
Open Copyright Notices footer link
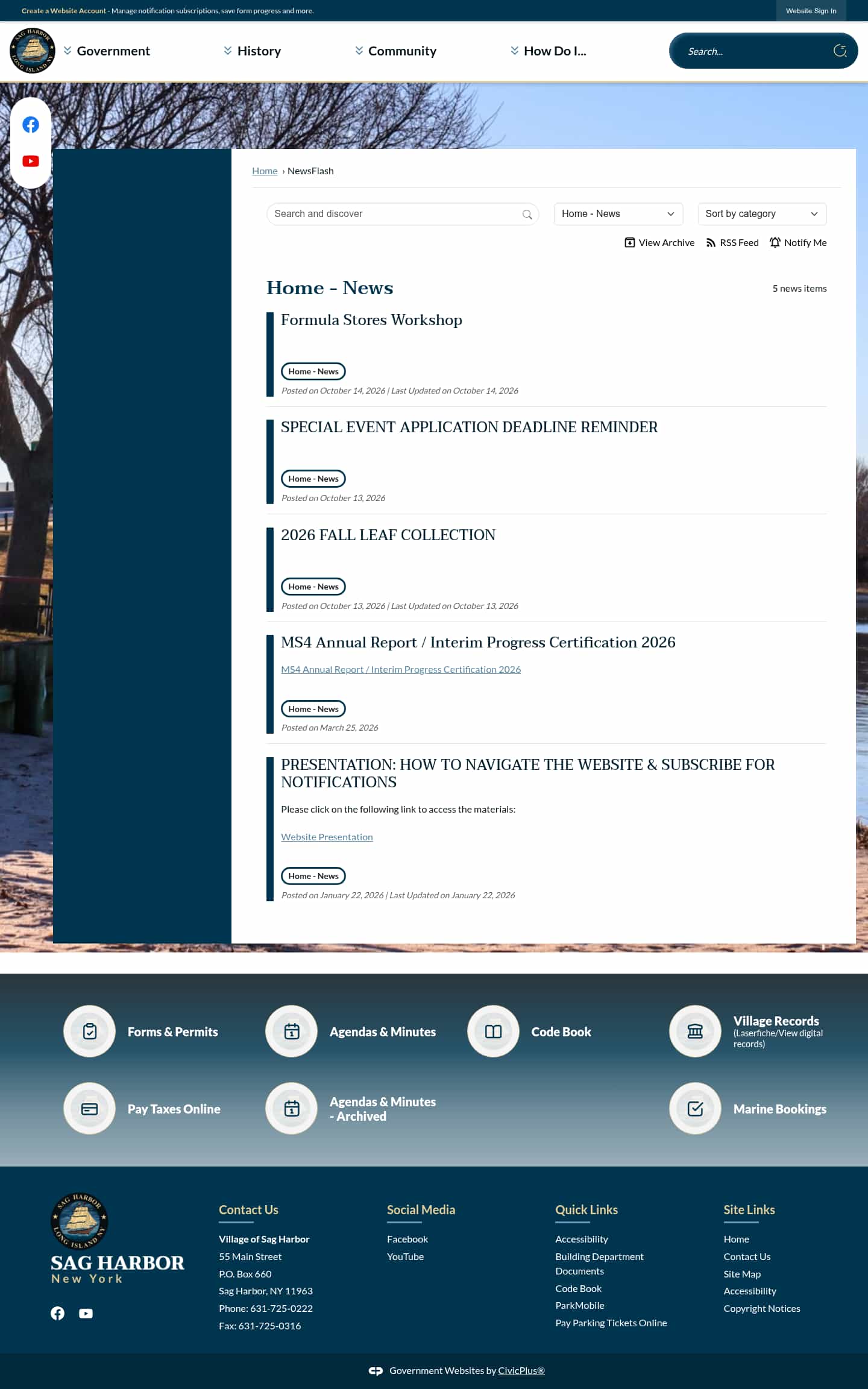tap(762, 1308)
